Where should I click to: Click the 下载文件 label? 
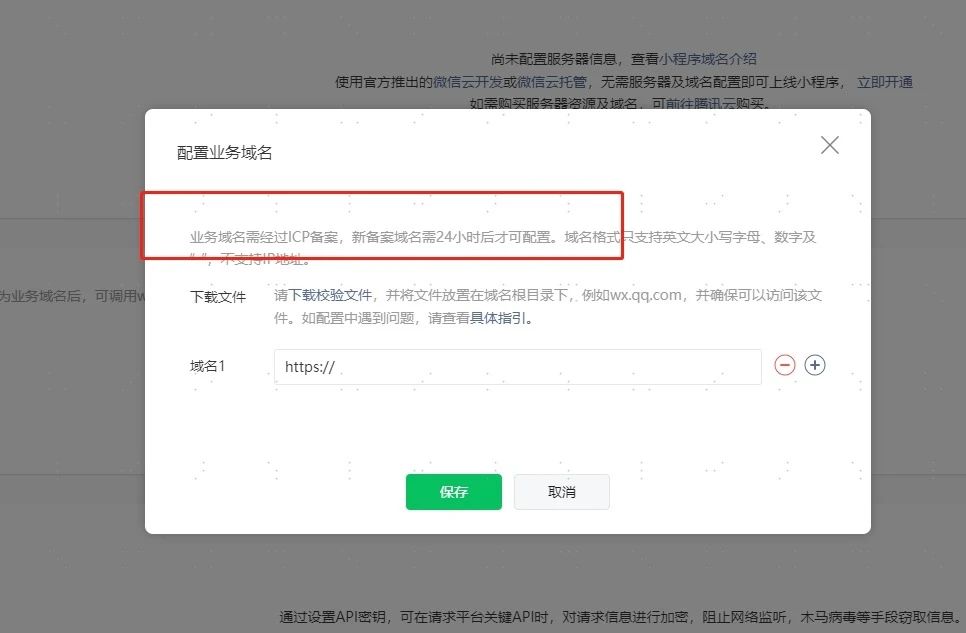[218, 296]
